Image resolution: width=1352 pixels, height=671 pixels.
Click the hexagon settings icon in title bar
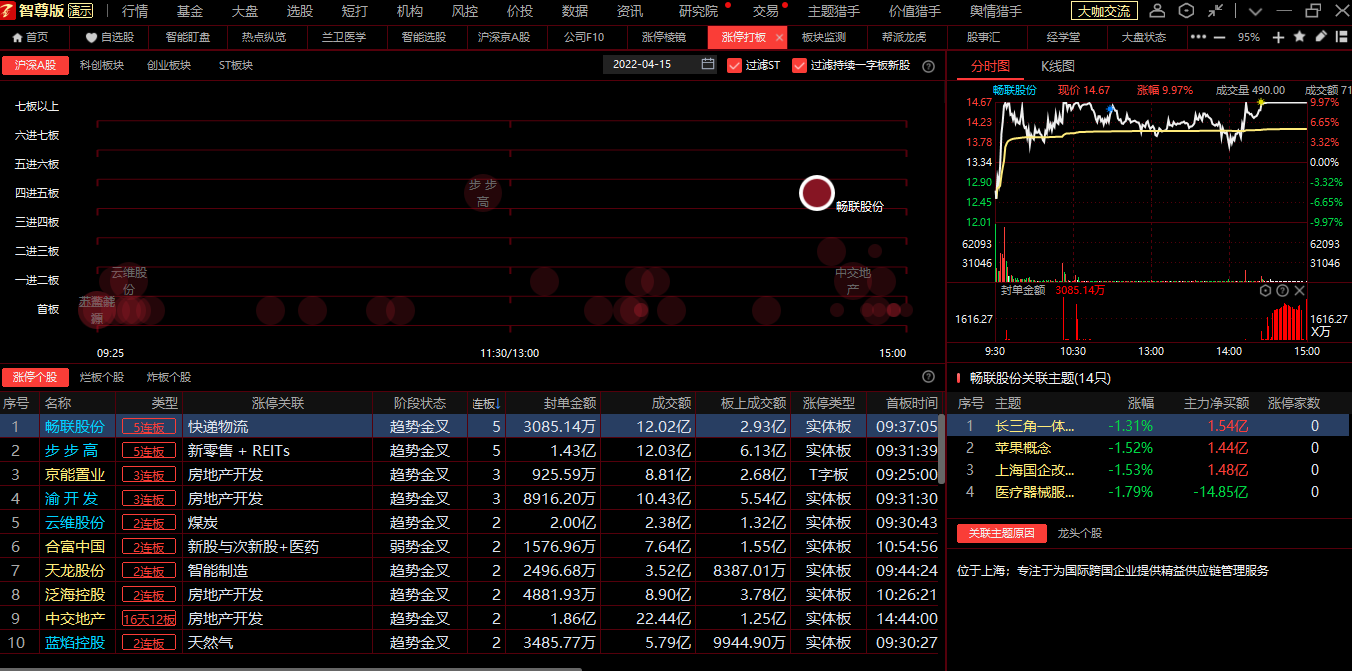coord(1186,11)
